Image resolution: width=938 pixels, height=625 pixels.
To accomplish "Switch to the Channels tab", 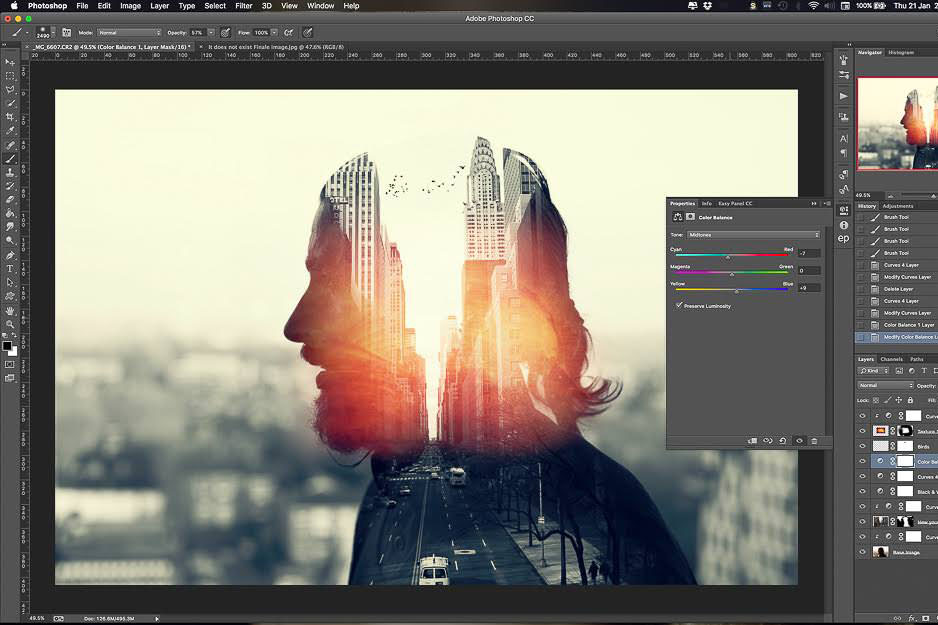I will pyautogui.click(x=891, y=359).
